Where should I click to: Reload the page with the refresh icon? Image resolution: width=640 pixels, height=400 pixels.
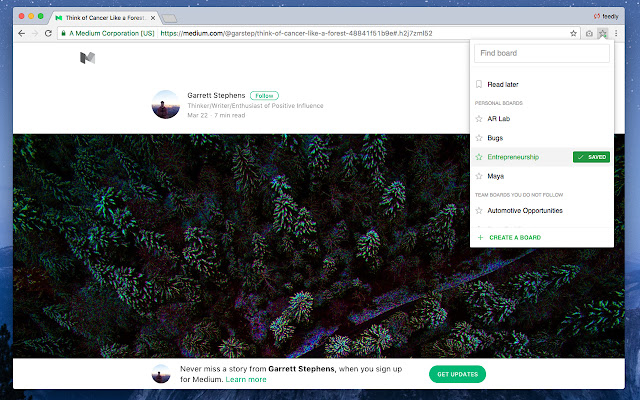pos(48,33)
